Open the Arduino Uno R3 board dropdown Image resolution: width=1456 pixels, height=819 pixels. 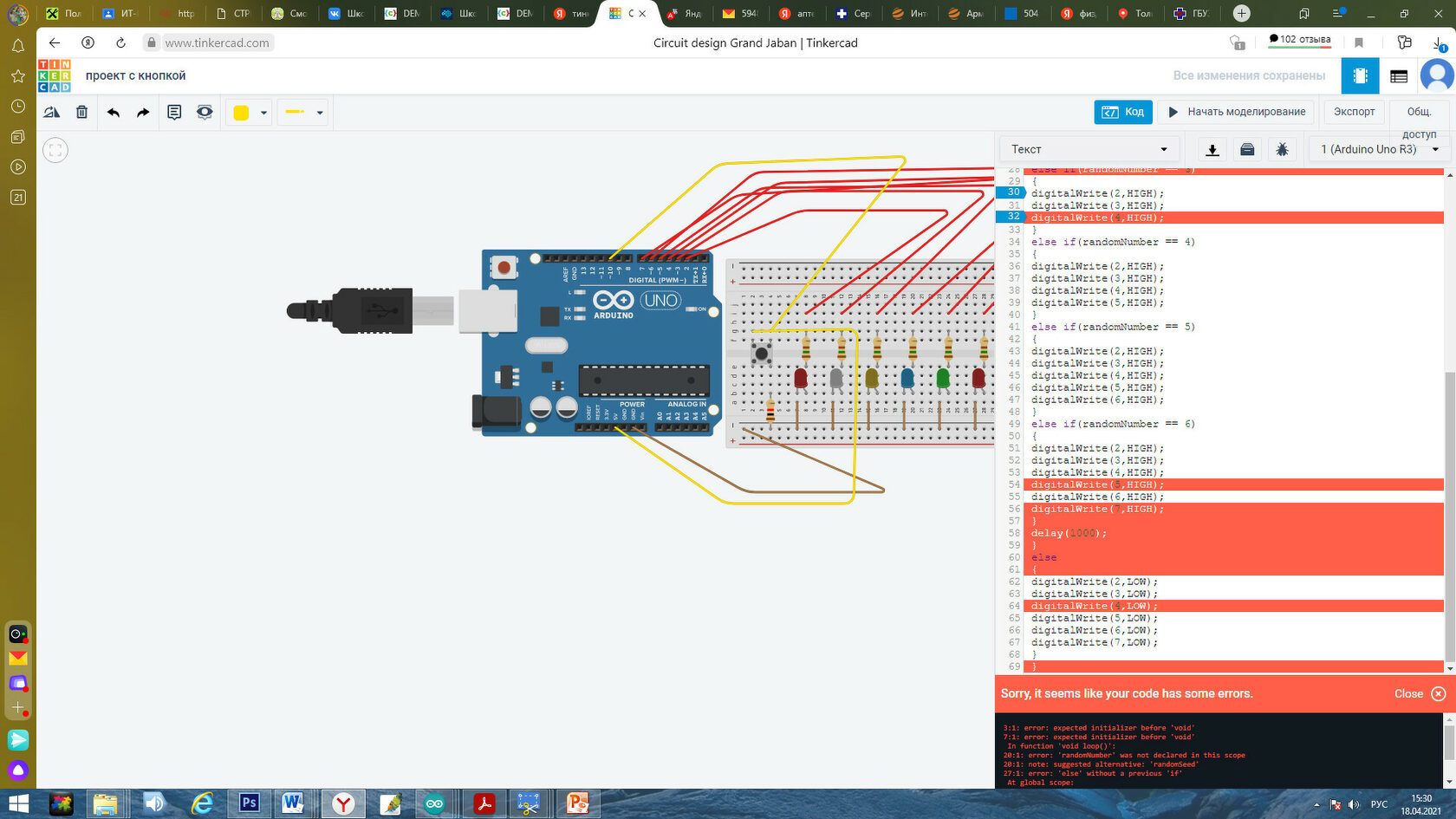1378,149
